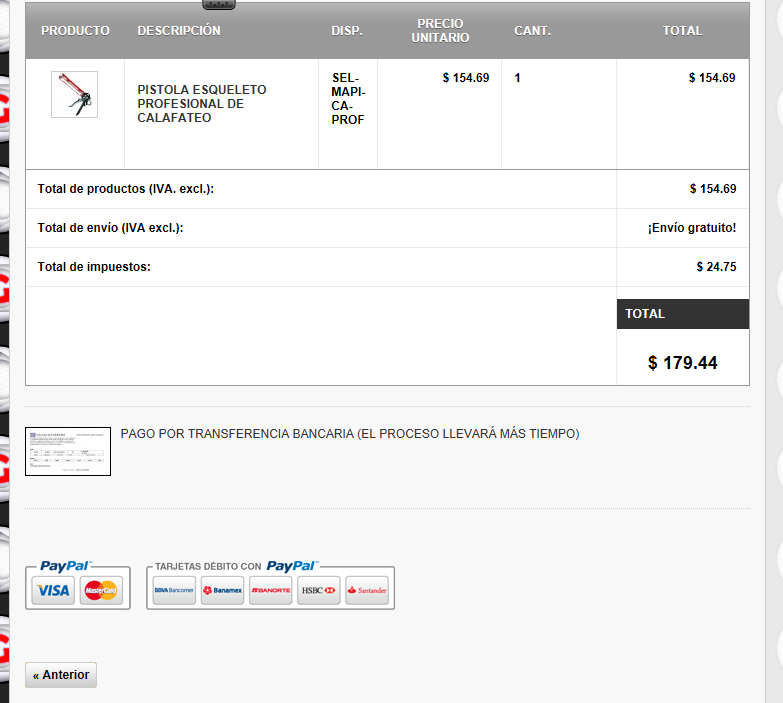Click the DESCRIPCIÓN column header
Viewport: 783px width, 703px height.
pyautogui.click(x=179, y=30)
